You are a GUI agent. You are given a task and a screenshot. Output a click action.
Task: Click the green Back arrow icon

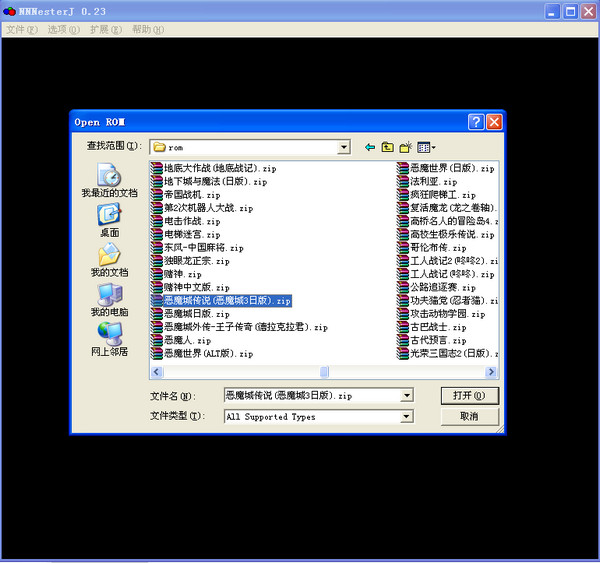370,147
